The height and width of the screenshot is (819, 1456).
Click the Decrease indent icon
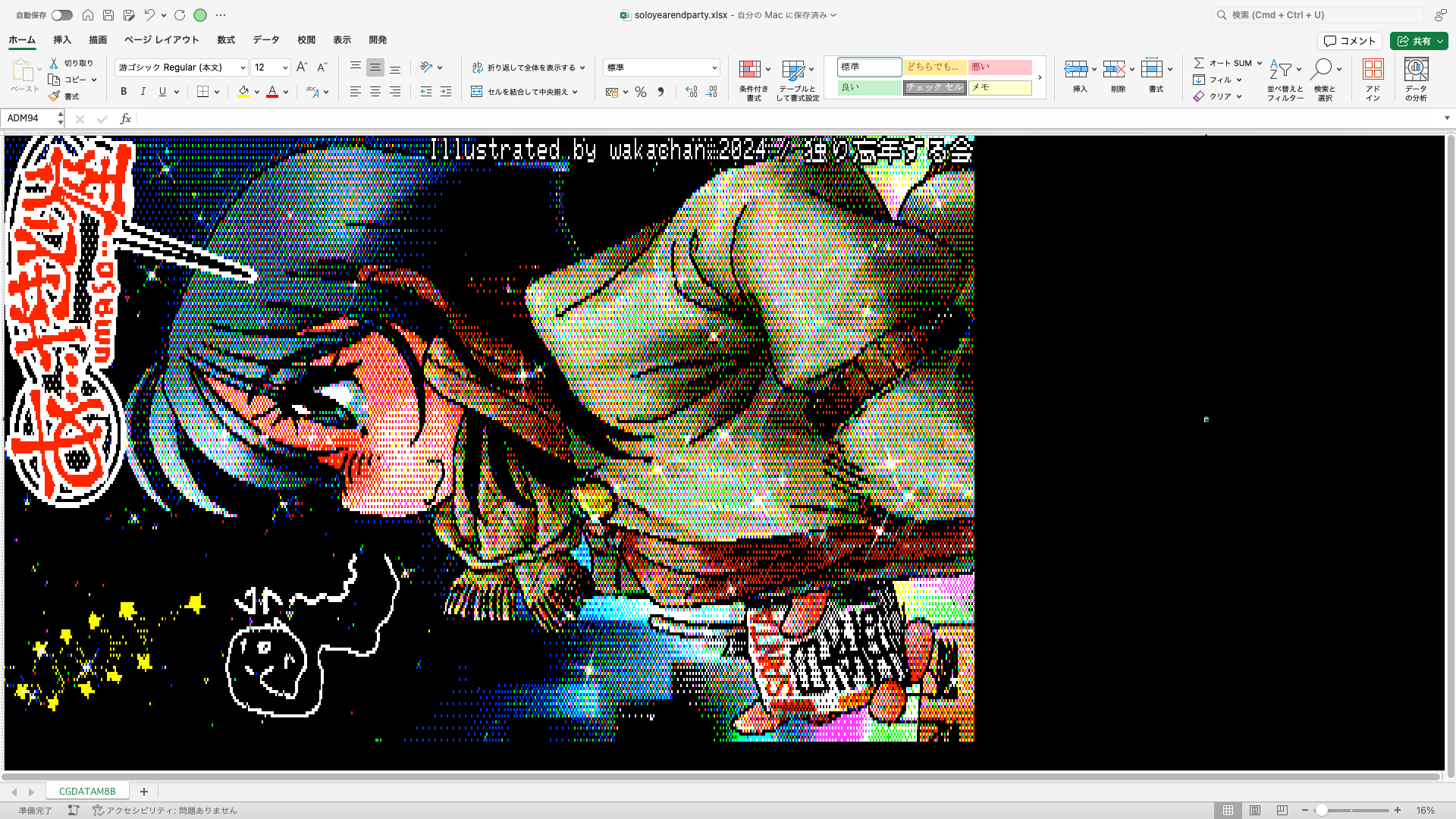pyautogui.click(x=426, y=92)
